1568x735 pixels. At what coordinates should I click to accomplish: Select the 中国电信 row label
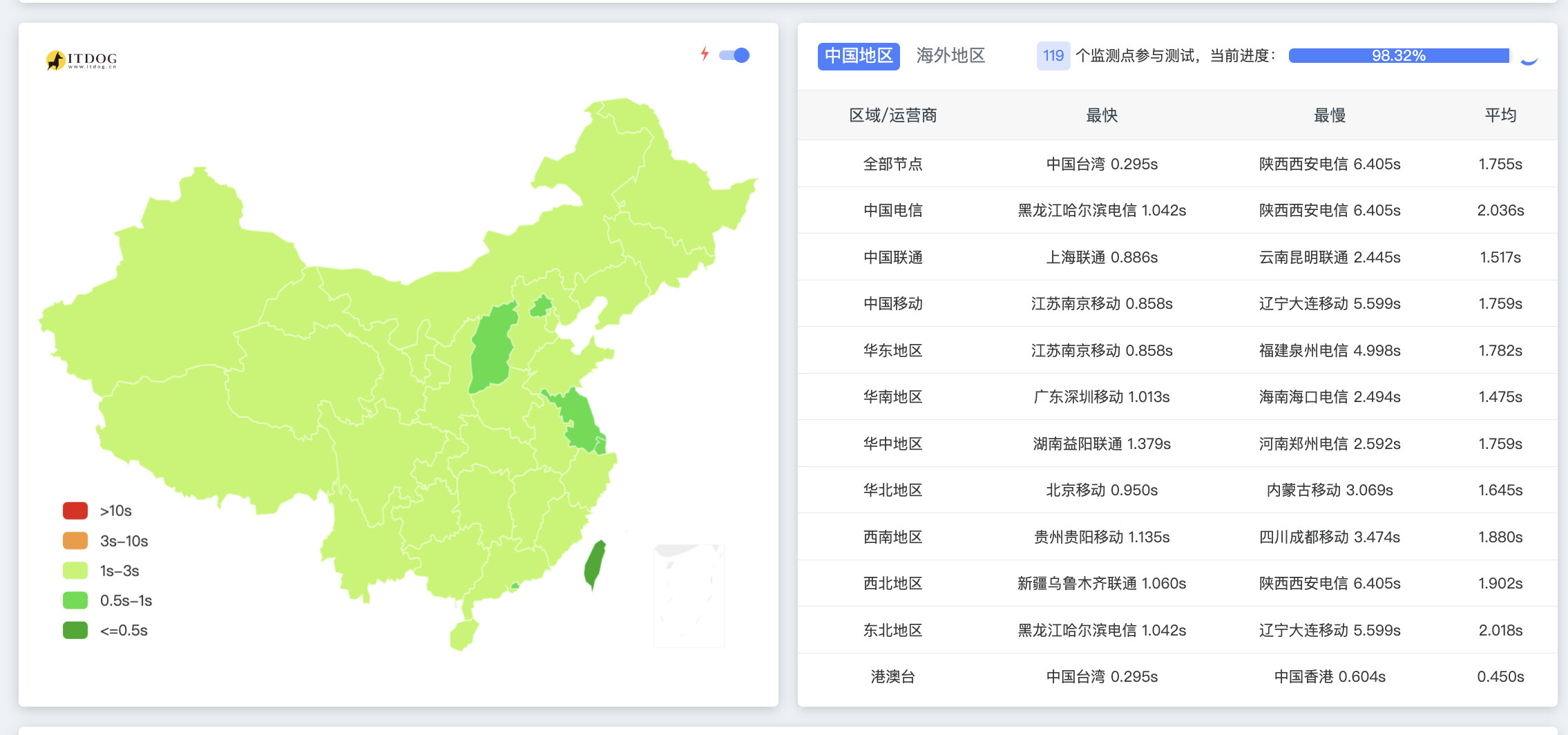892,210
